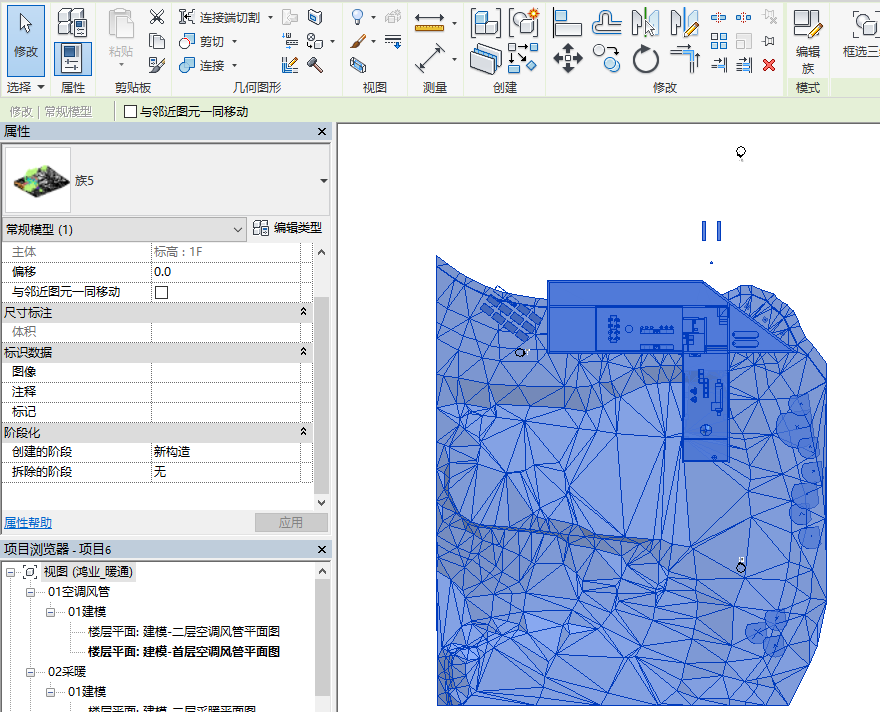
Task: Click the Hide in View lightbulb icon
Action: [x=358, y=17]
